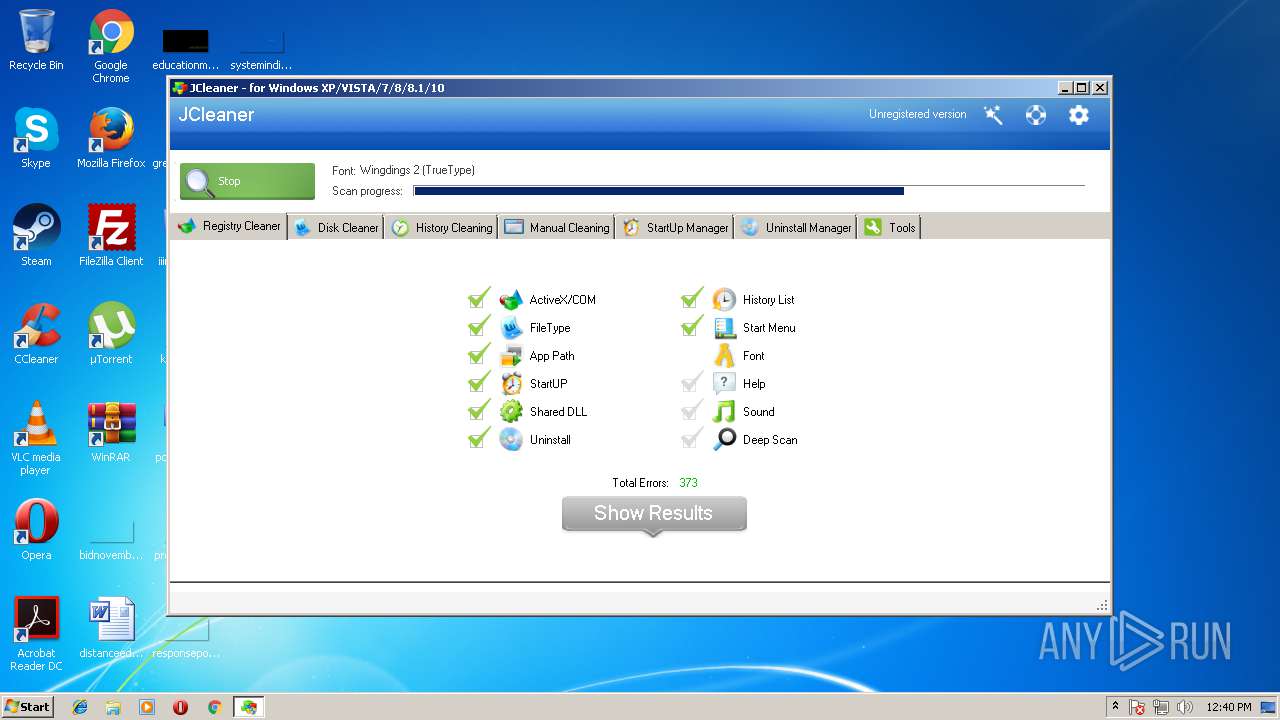This screenshot has height=720, width=1280.
Task: Switch to the Tools tab
Action: pos(889,227)
